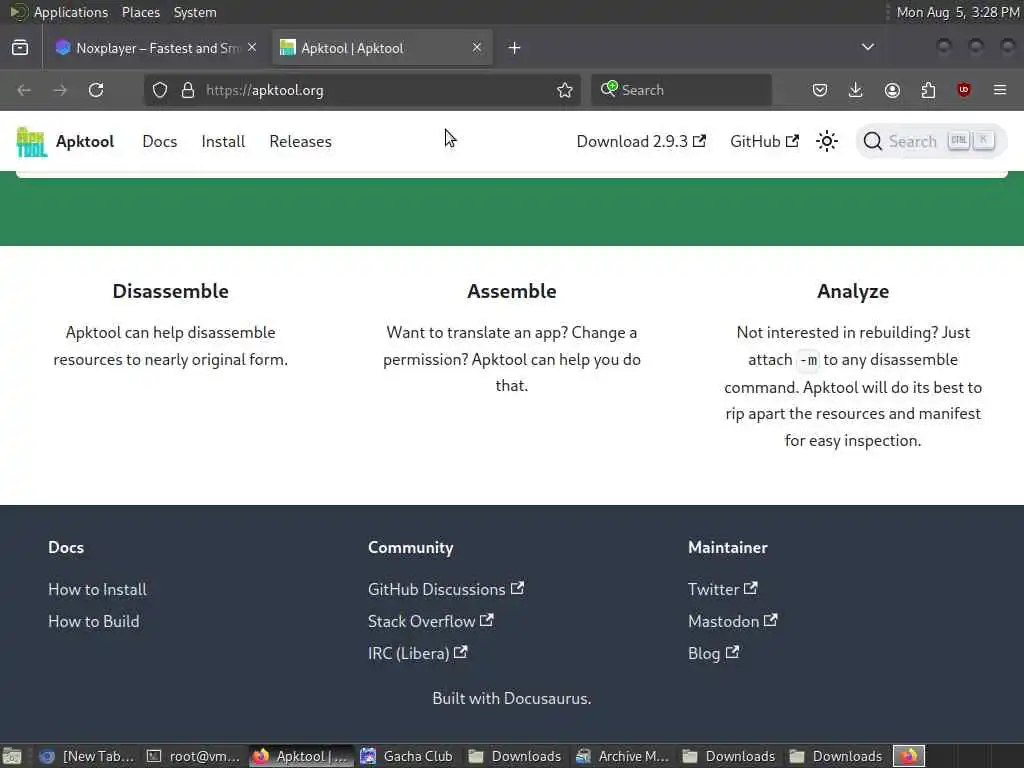Image resolution: width=1024 pixels, height=768 pixels.
Task: Click the clock showing Mon Aug 5
Action: (957, 12)
